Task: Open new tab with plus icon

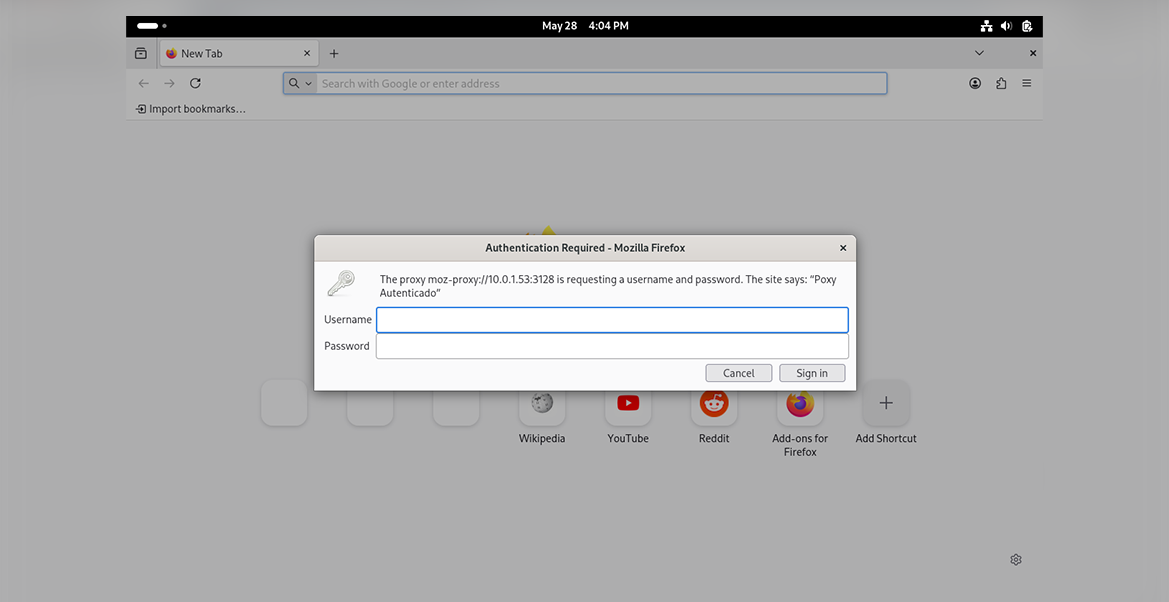Action: [334, 54]
